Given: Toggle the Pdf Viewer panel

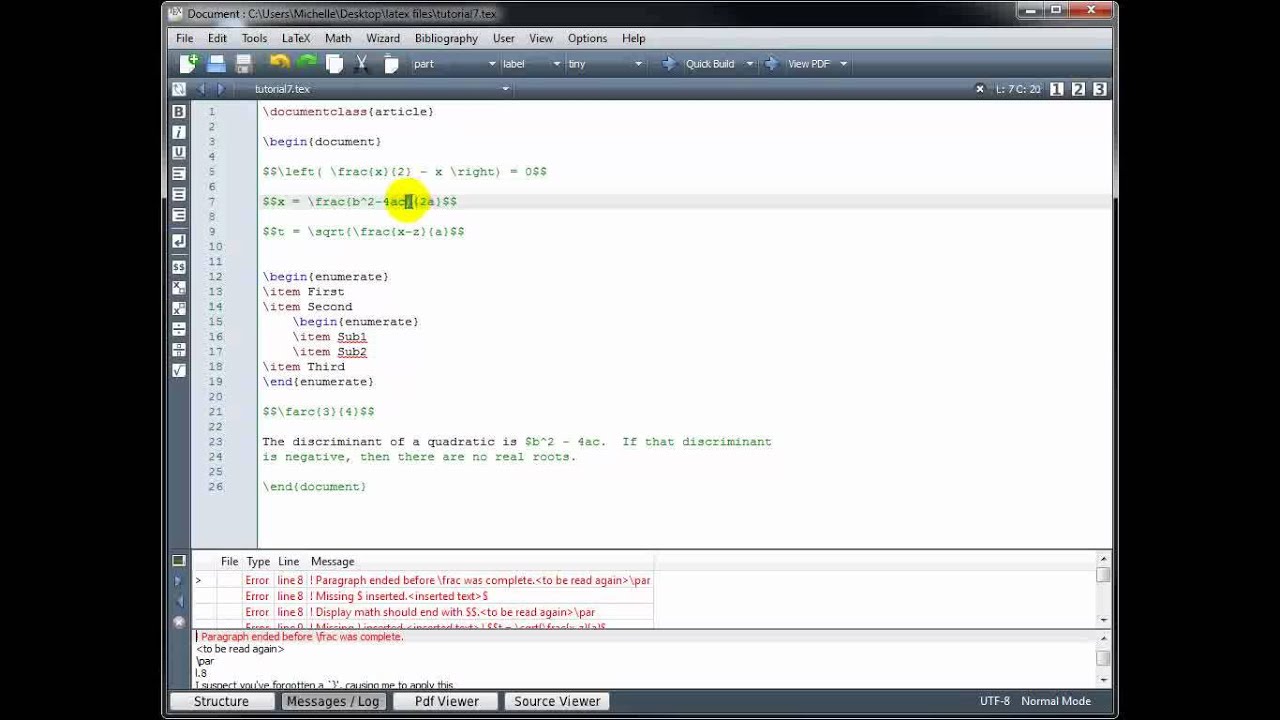Looking at the screenshot, I should (447, 701).
